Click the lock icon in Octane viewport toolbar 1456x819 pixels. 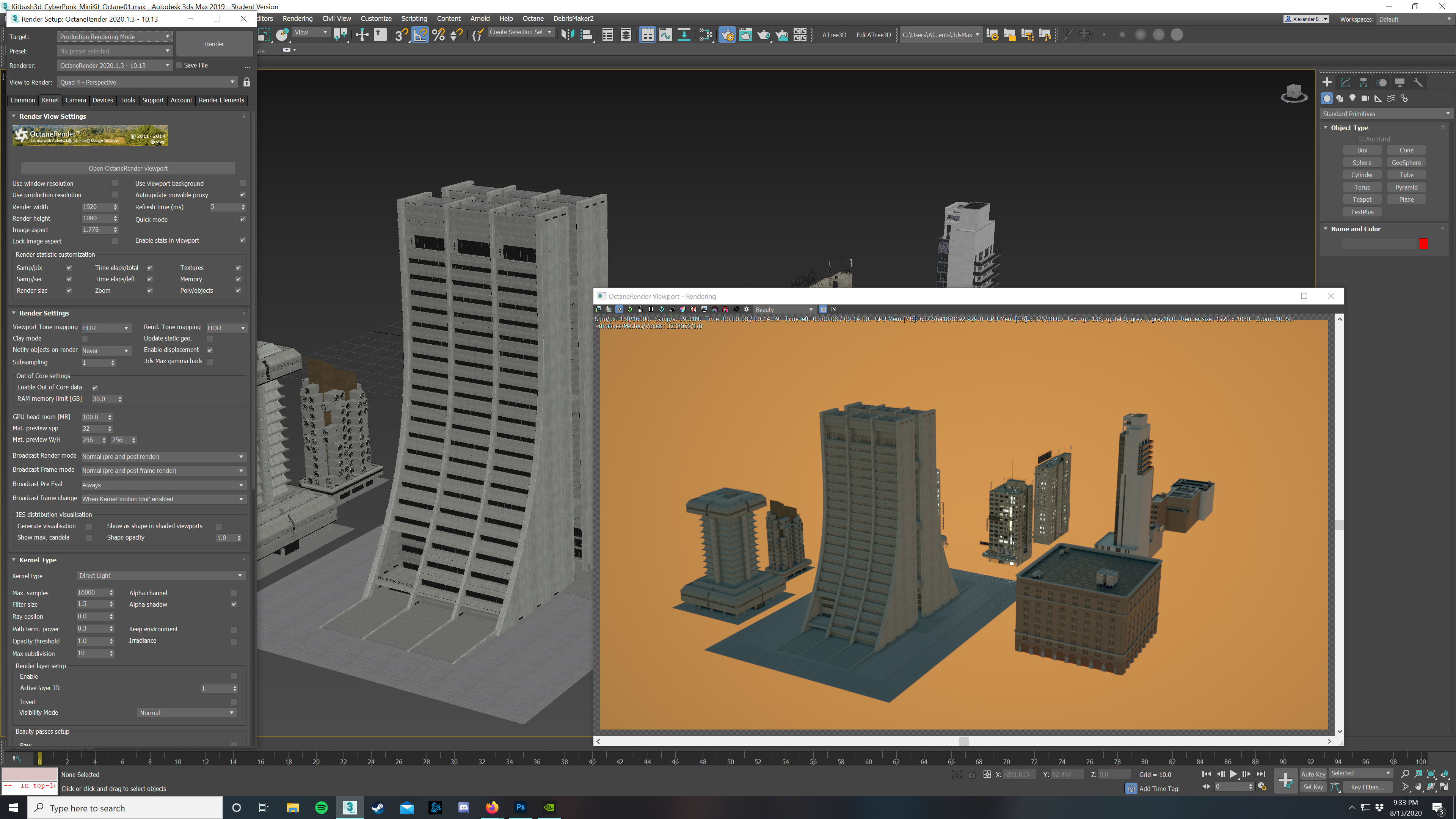coord(640,309)
